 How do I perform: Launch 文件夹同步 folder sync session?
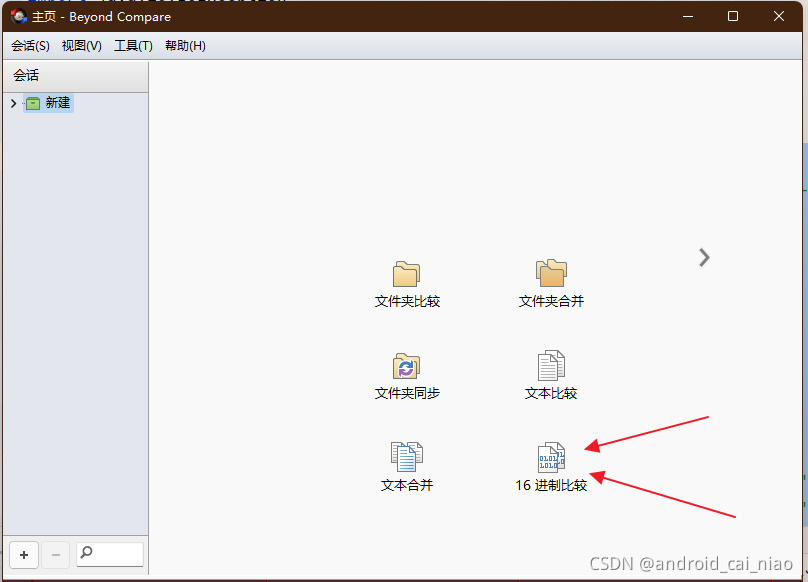[407, 376]
